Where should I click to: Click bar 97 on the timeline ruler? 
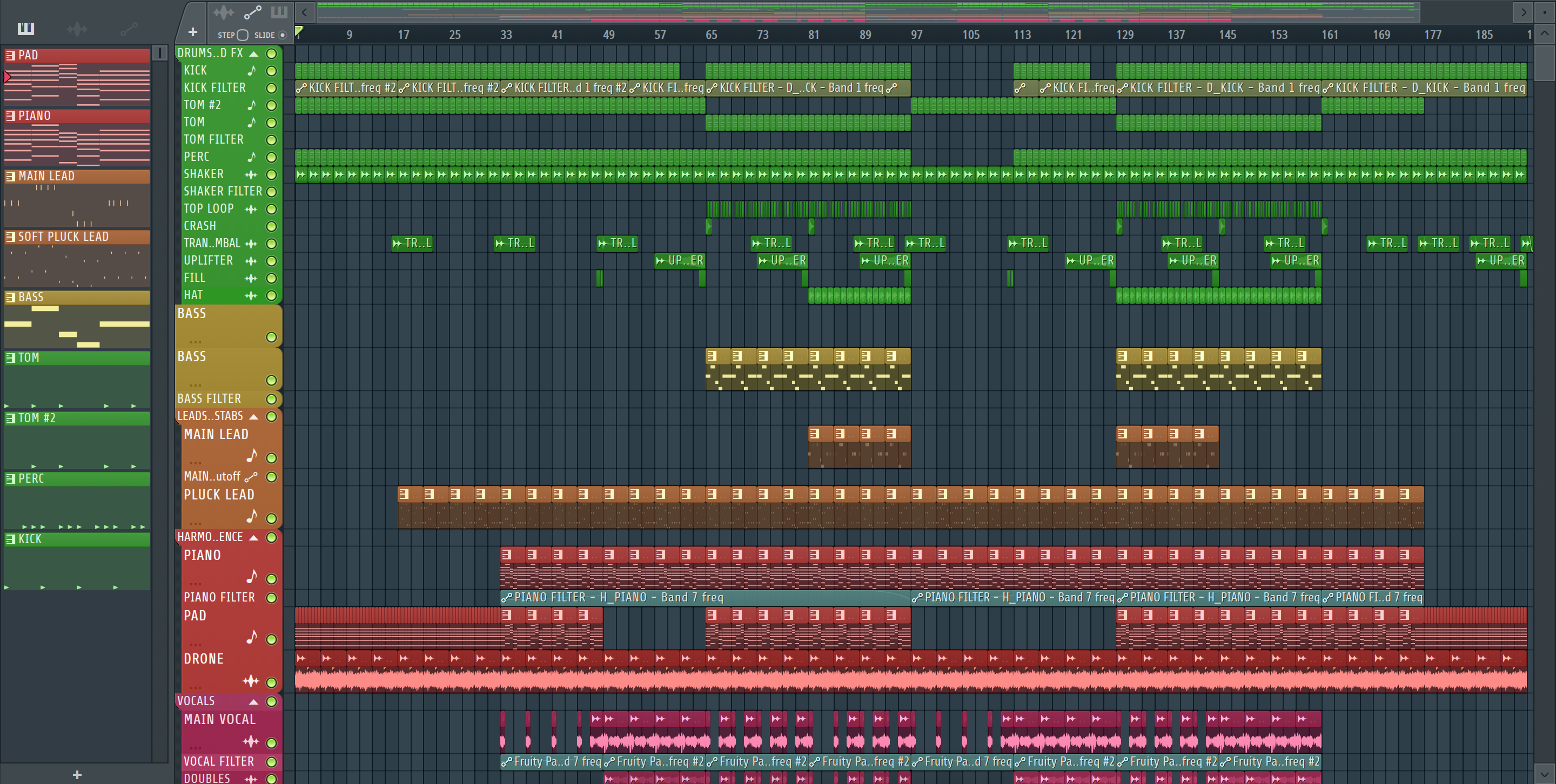[x=916, y=35]
